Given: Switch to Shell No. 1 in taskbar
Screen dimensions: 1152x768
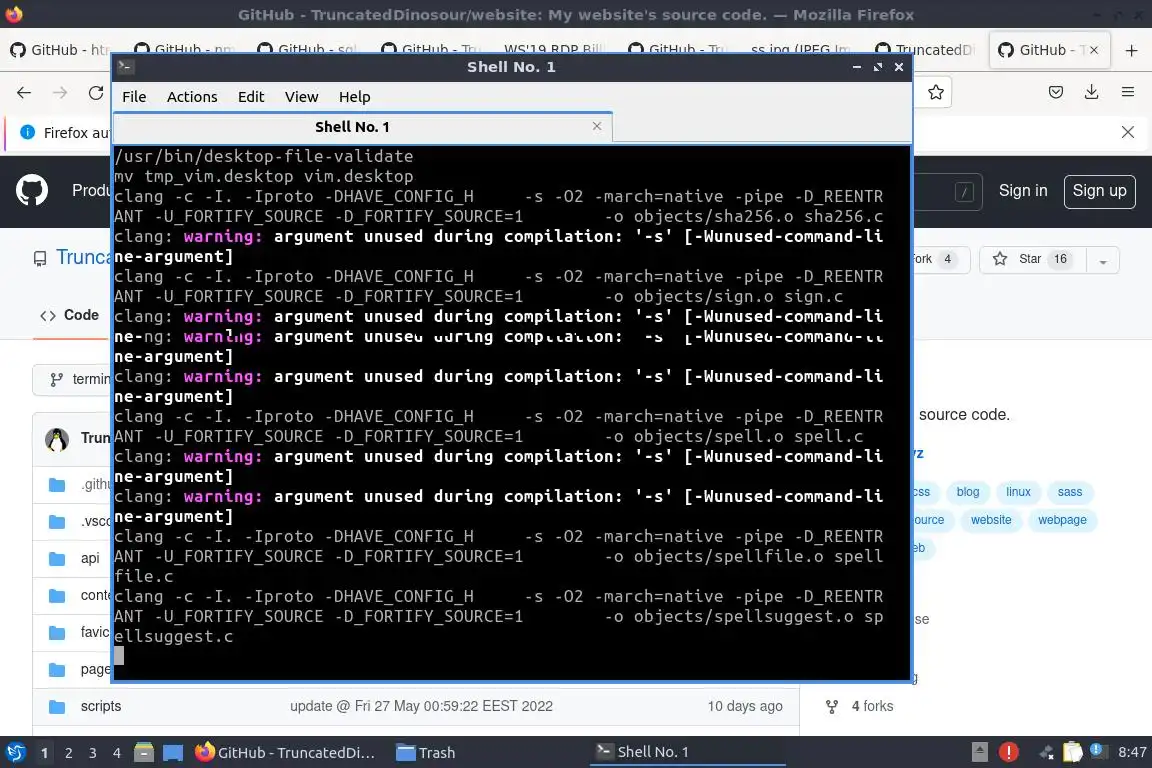Looking at the screenshot, I should coord(688,752).
